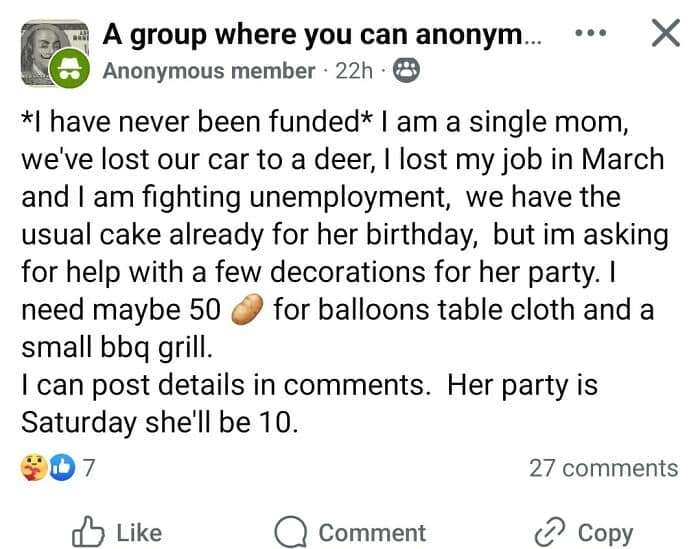Click the post body text paragraph
This screenshot has height=549, width=700.
pos(340,272)
